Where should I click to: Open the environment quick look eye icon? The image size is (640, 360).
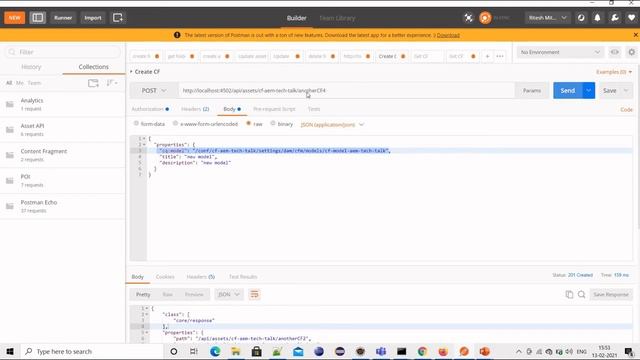(x=614, y=52)
